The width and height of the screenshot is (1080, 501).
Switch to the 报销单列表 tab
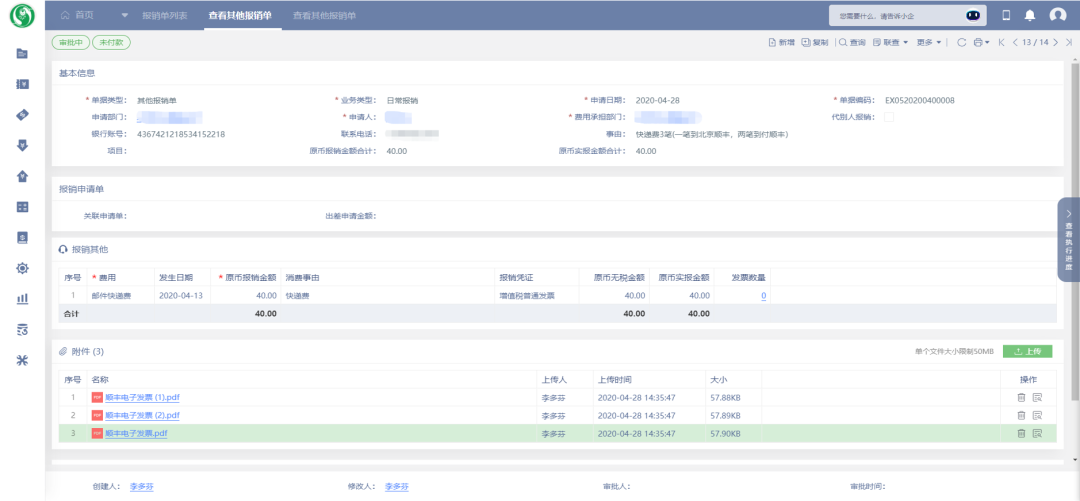[164, 16]
